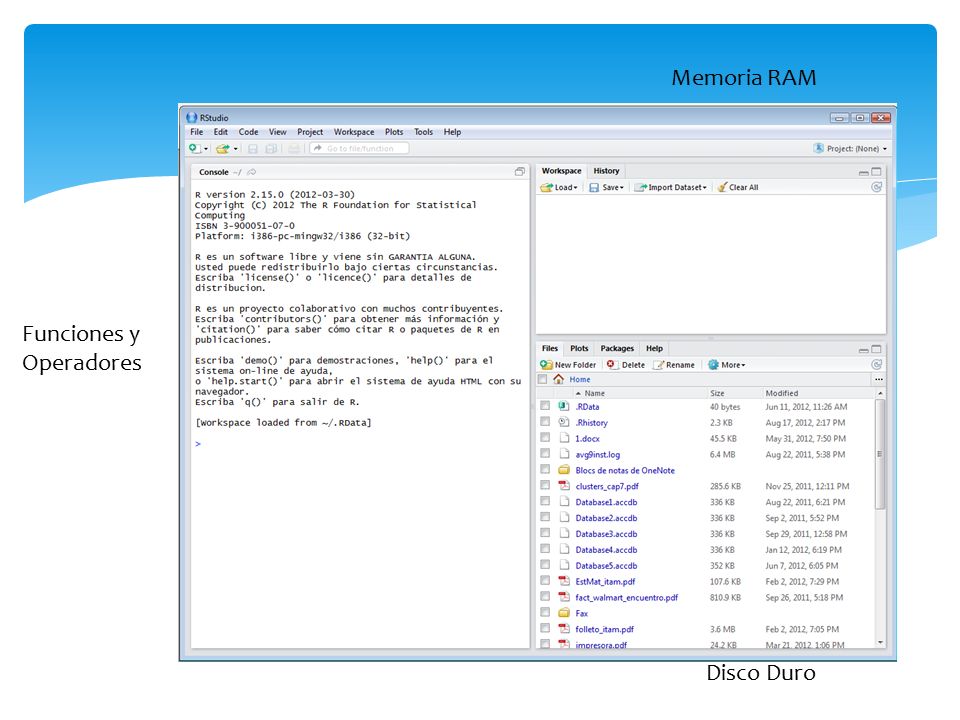This screenshot has width=960, height=720.
Task: Open the New file dropdown arrow
Action: [x=206, y=149]
